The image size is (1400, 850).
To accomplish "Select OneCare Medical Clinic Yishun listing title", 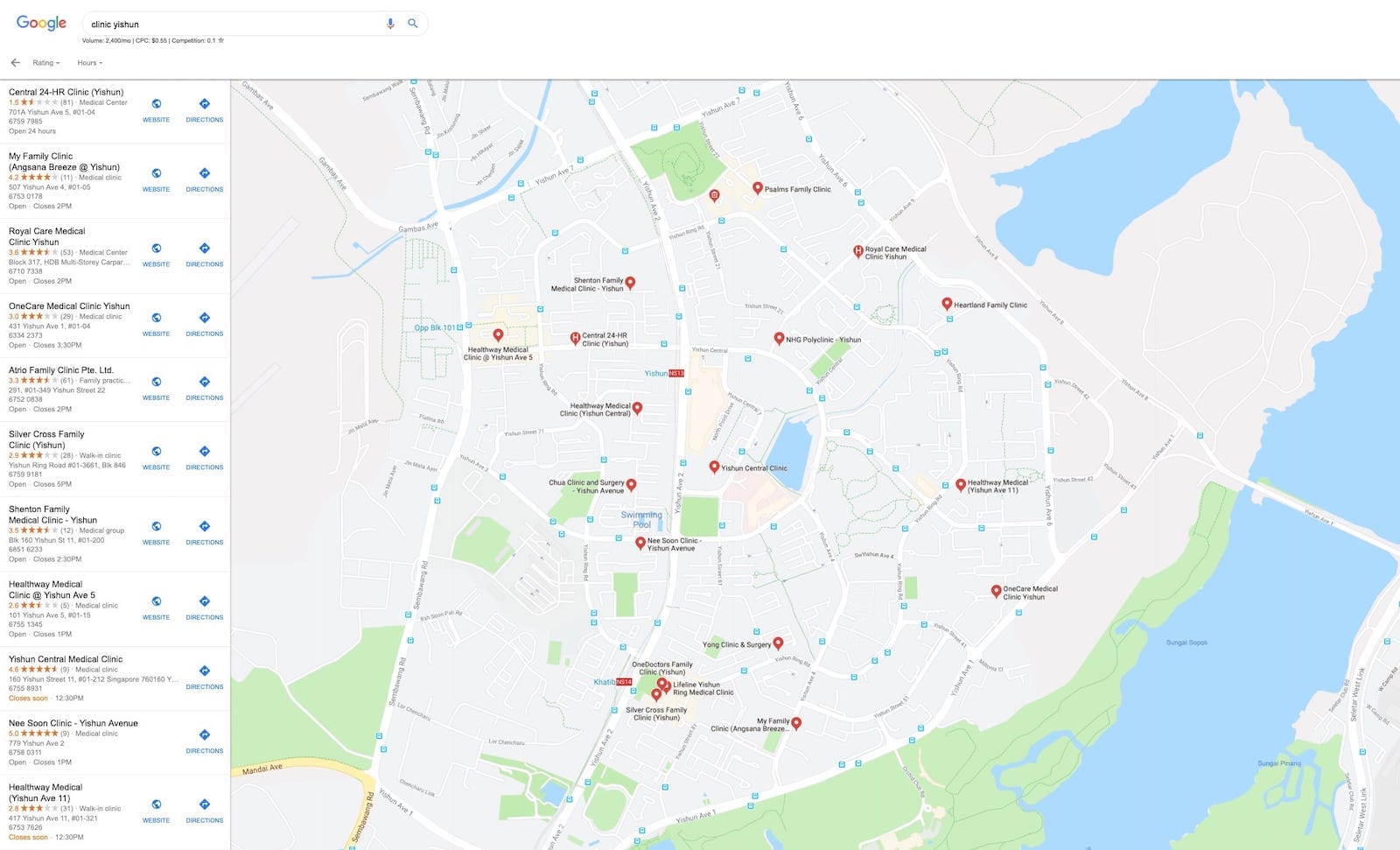I will 69,306.
